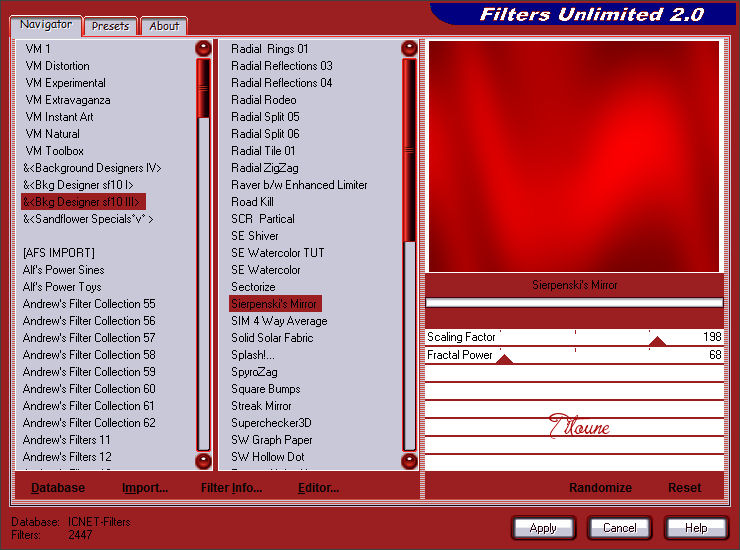Click the scroll-down ball in the category list
This screenshot has width=740, height=550.
point(203,461)
